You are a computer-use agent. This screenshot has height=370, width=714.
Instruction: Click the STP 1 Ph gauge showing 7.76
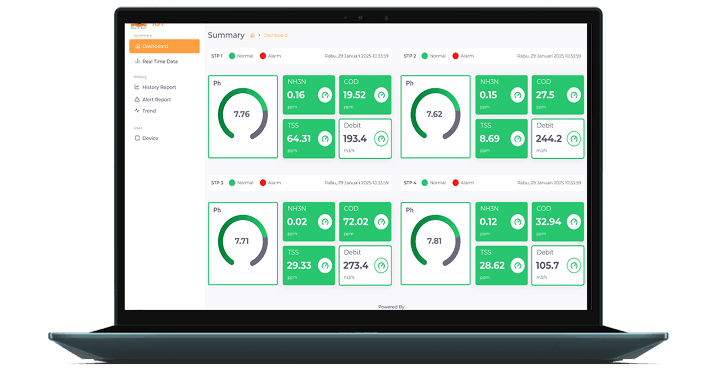[243, 114]
